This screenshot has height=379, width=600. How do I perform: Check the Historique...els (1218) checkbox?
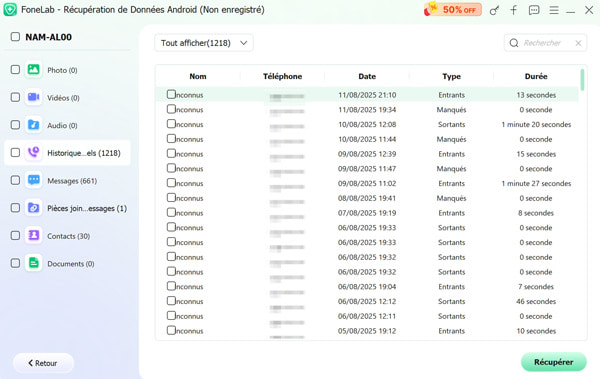(x=15, y=152)
